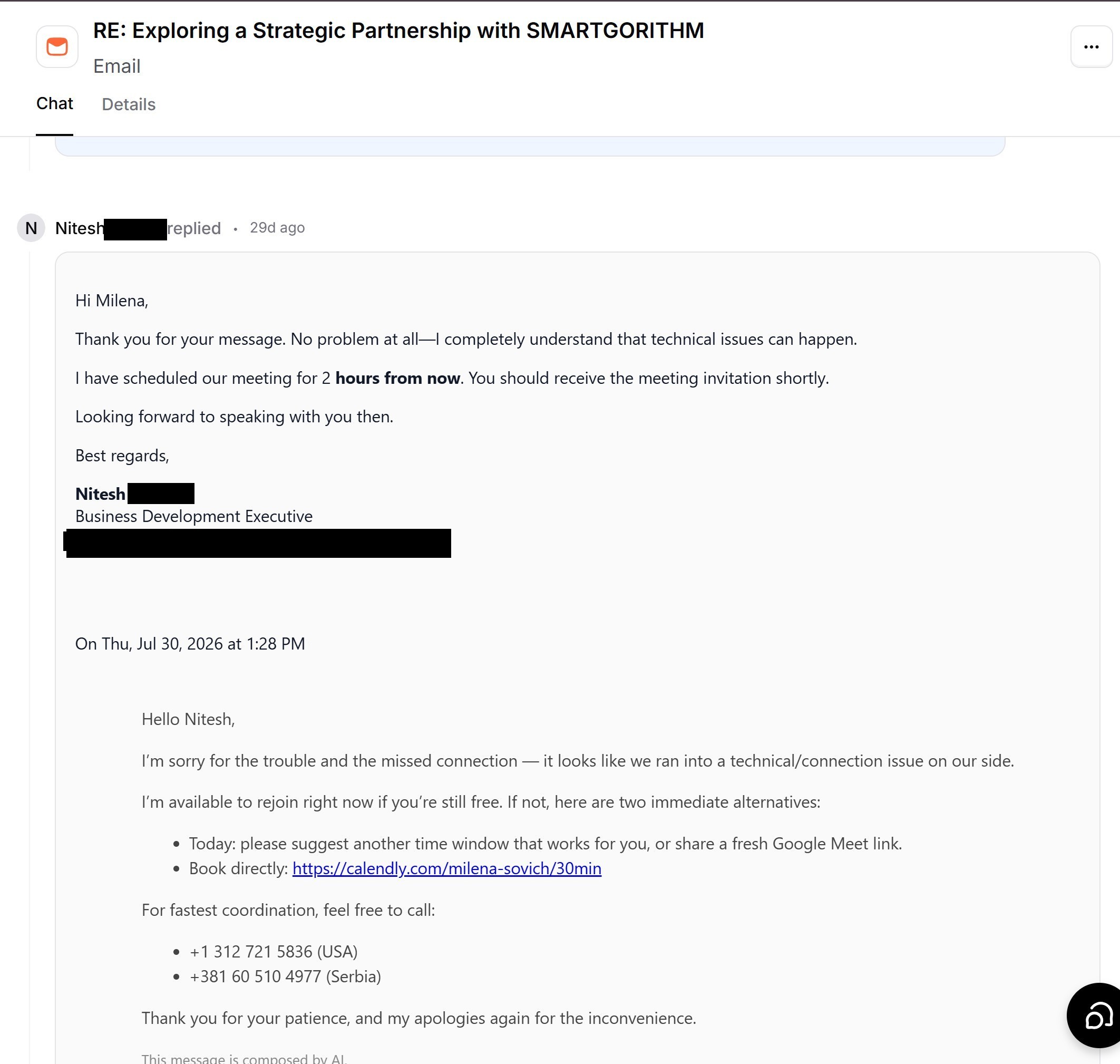Image resolution: width=1120 pixels, height=1064 pixels.
Task: Click the blue previous message card edge
Action: [x=530, y=147]
